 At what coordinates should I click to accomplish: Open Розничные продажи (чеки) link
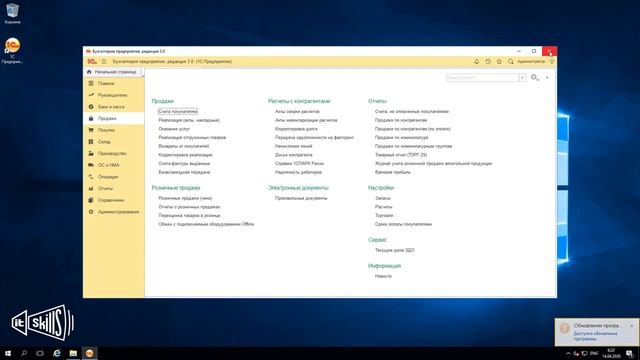coord(185,198)
